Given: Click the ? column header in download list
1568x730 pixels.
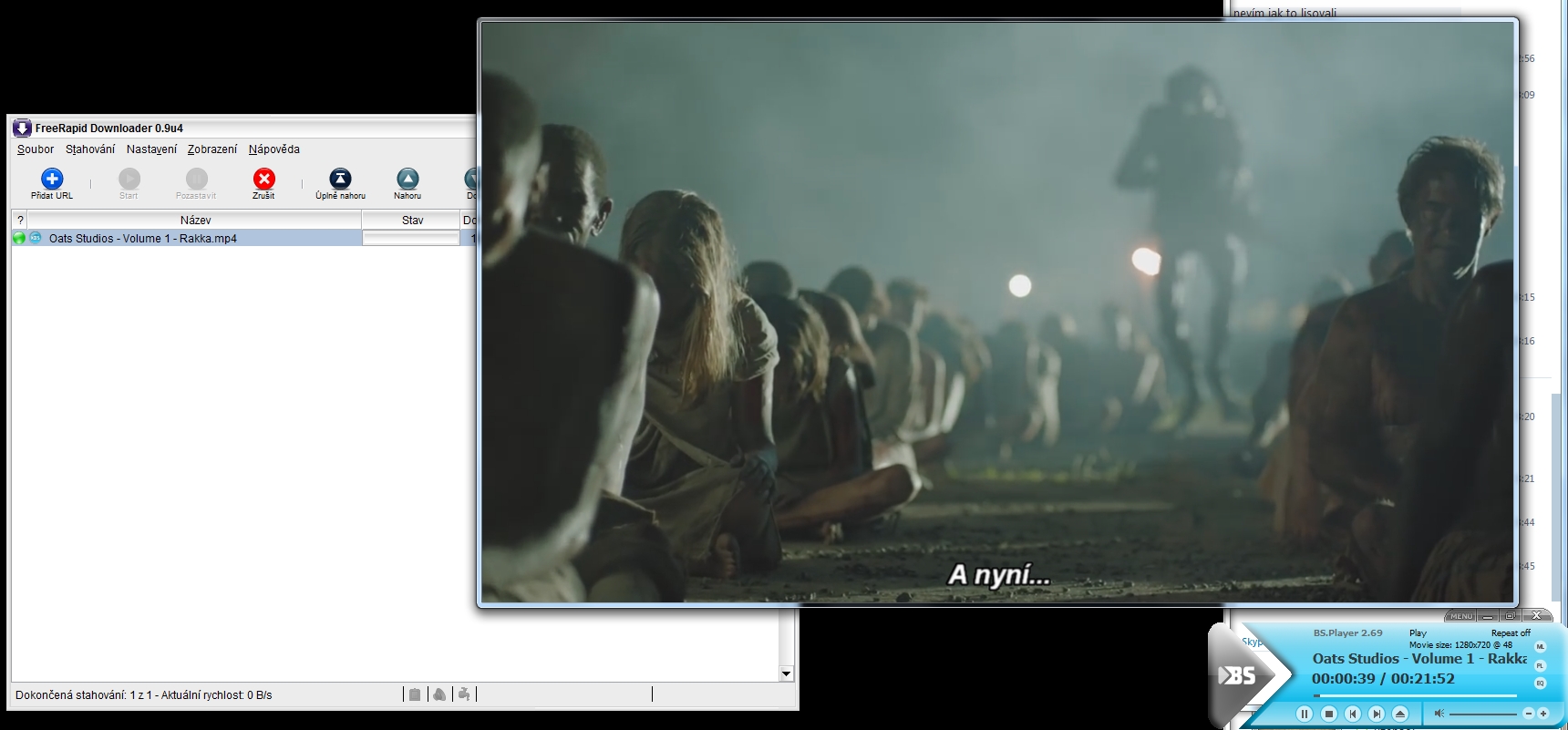Looking at the screenshot, I should [x=20, y=220].
